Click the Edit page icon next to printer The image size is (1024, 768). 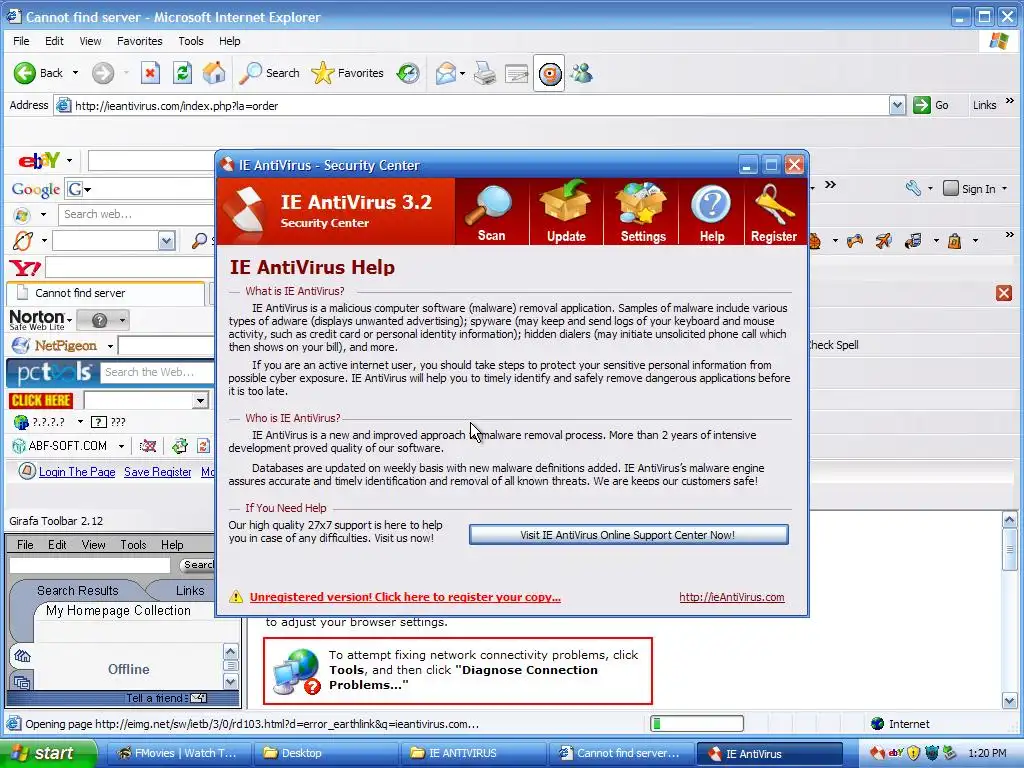[516, 74]
